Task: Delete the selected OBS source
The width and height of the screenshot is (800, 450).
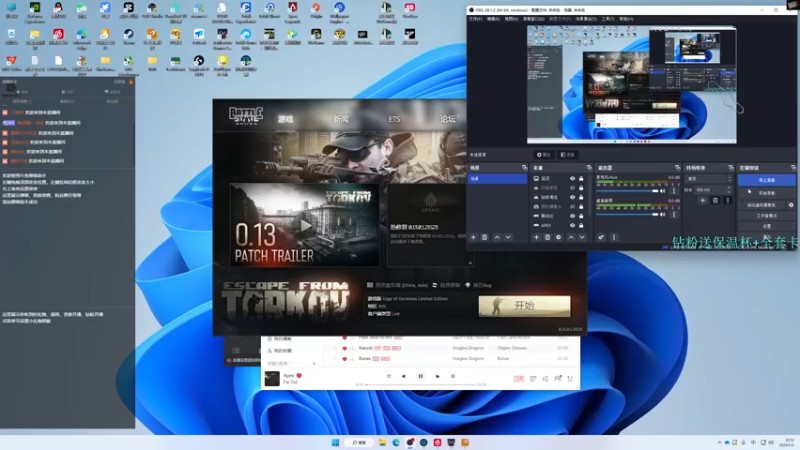Action: (547, 237)
